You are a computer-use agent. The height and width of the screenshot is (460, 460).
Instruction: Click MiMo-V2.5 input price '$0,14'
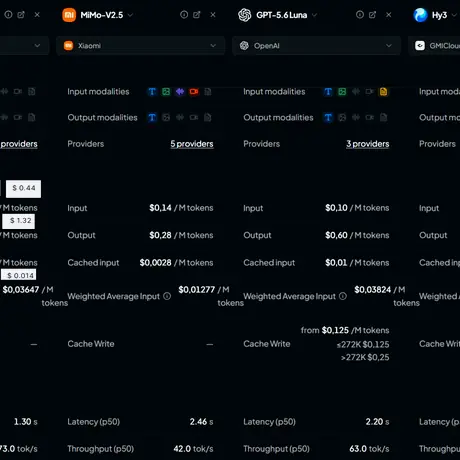point(160,208)
